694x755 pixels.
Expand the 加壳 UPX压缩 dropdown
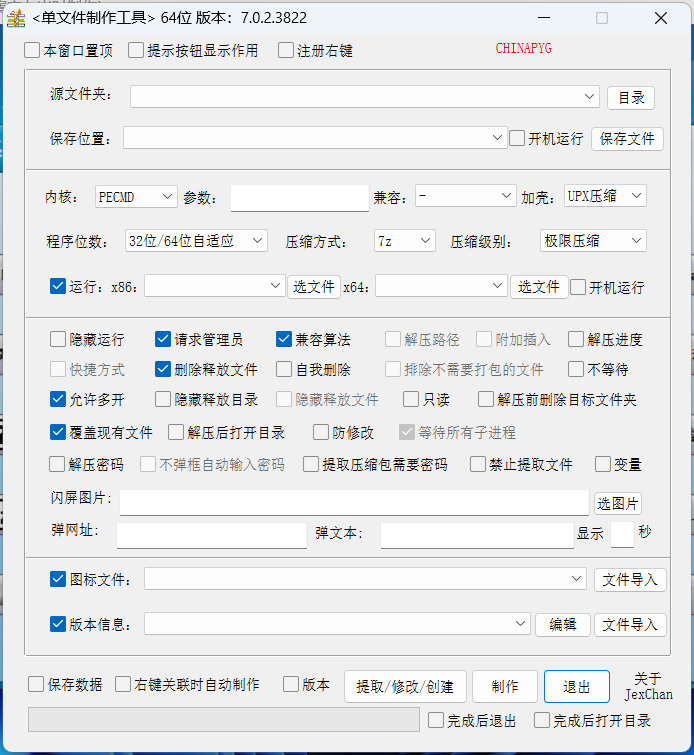coord(605,196)
